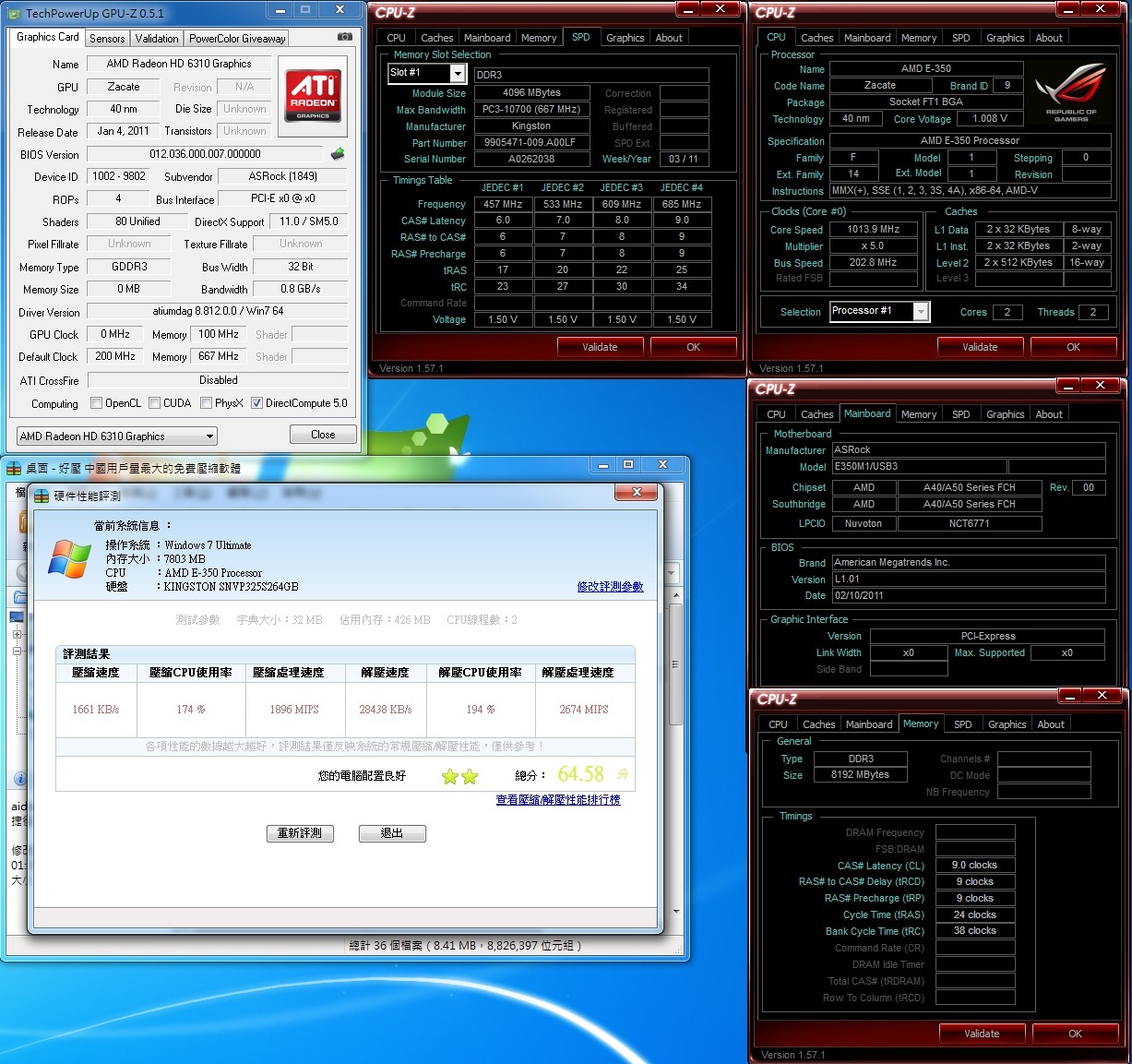Toggle the PhysX checkbox
The image size is (1132, 1064).
tap(206, 403)
